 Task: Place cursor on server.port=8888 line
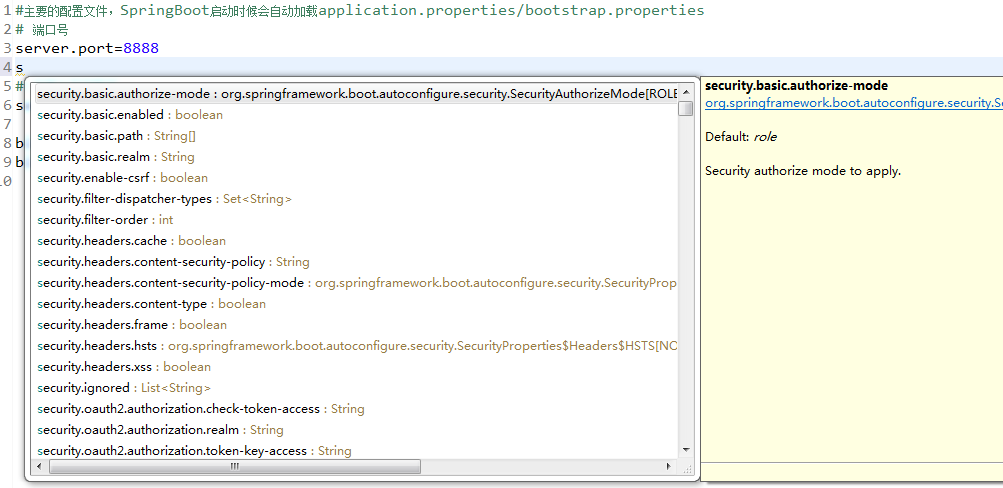click(87, 49)
